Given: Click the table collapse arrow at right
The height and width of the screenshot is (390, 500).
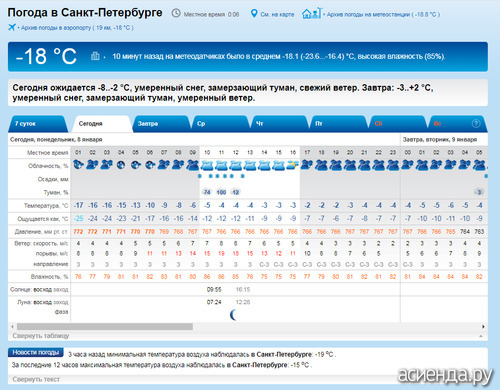Looking at the screenshot, I should click(481, 336).
